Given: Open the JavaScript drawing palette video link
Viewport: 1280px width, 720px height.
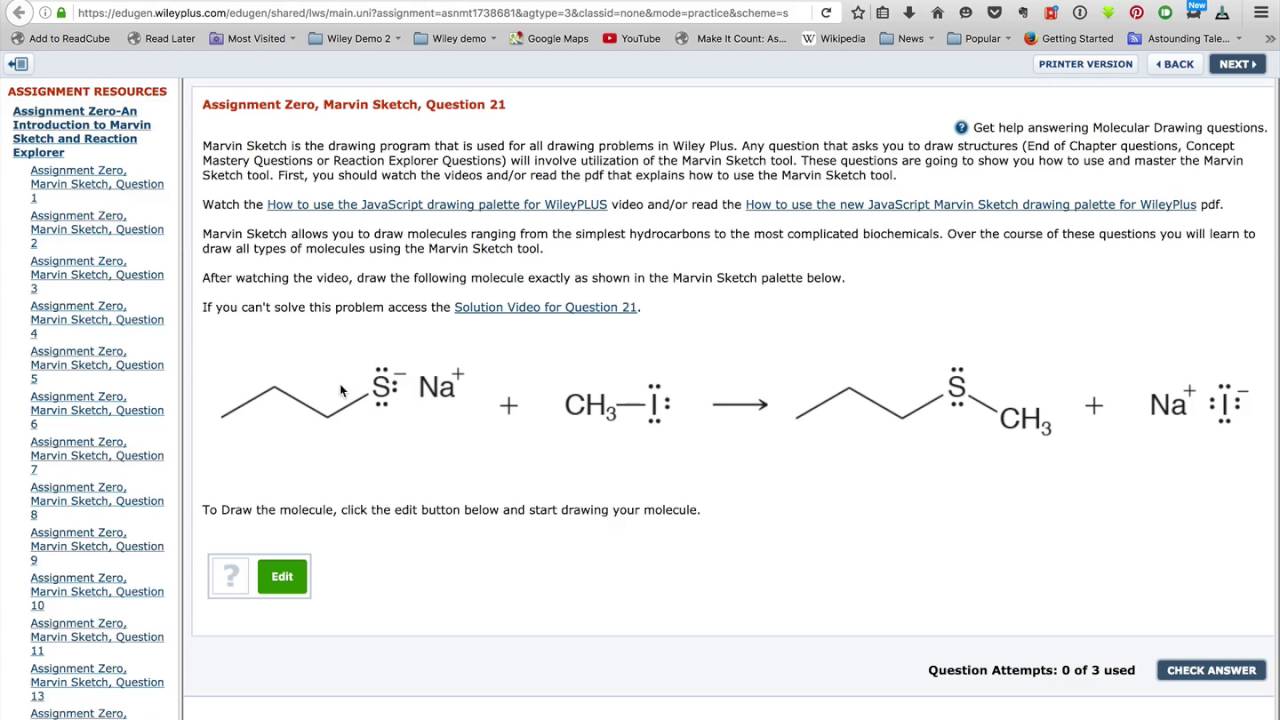Looking at the screenshot, I should click(x=437, y=204).
